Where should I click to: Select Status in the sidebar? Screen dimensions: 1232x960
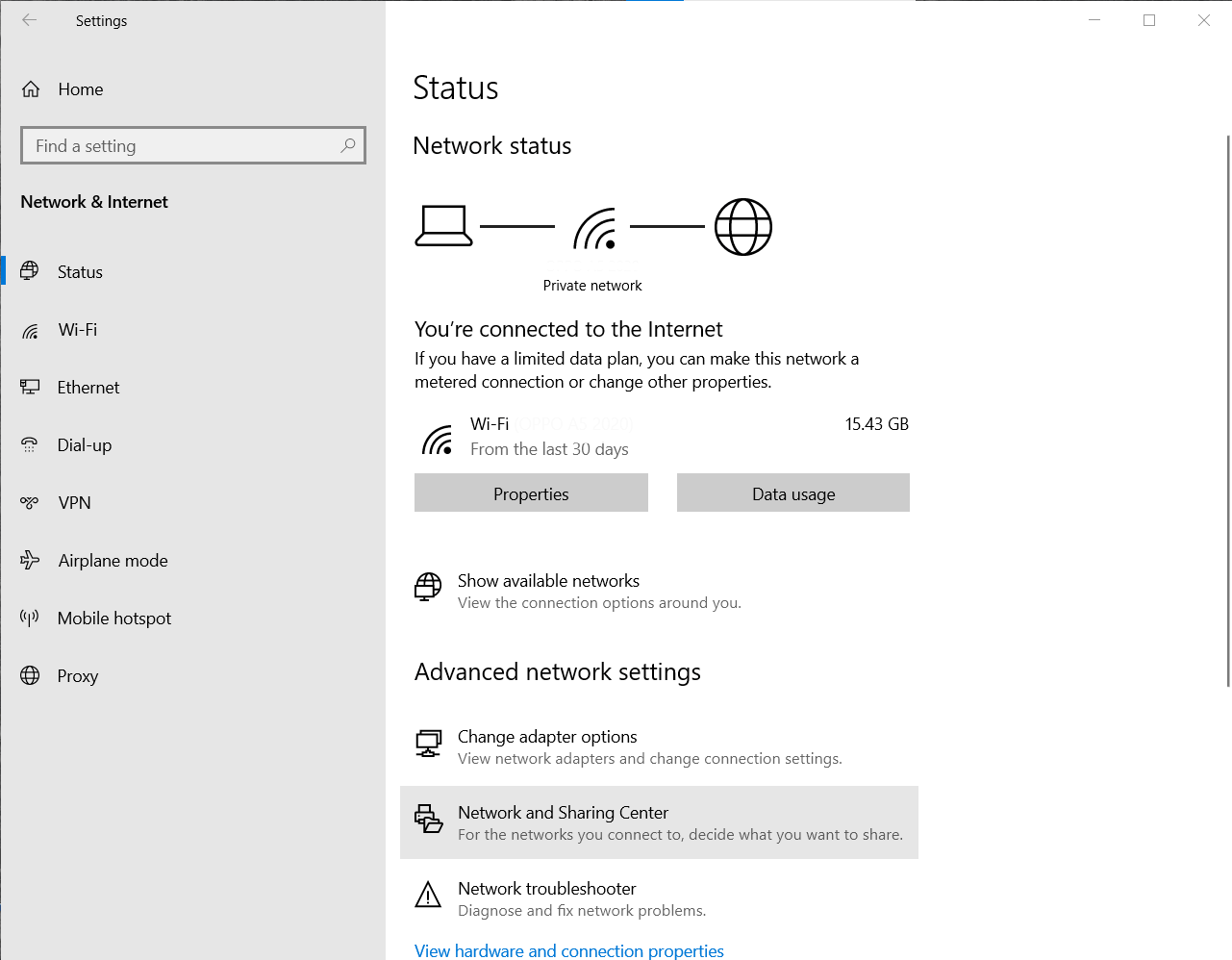[x=80, y=271]
